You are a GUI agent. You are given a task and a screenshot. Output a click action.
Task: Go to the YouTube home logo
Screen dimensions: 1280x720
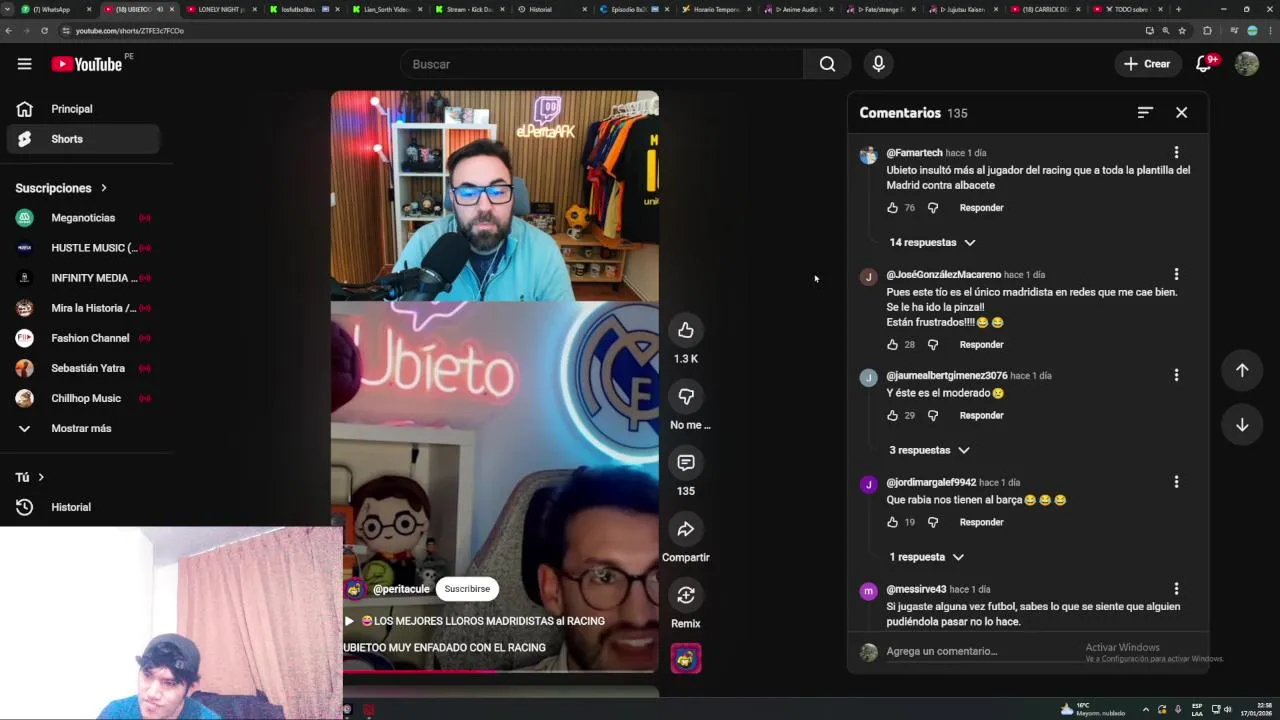87,64
